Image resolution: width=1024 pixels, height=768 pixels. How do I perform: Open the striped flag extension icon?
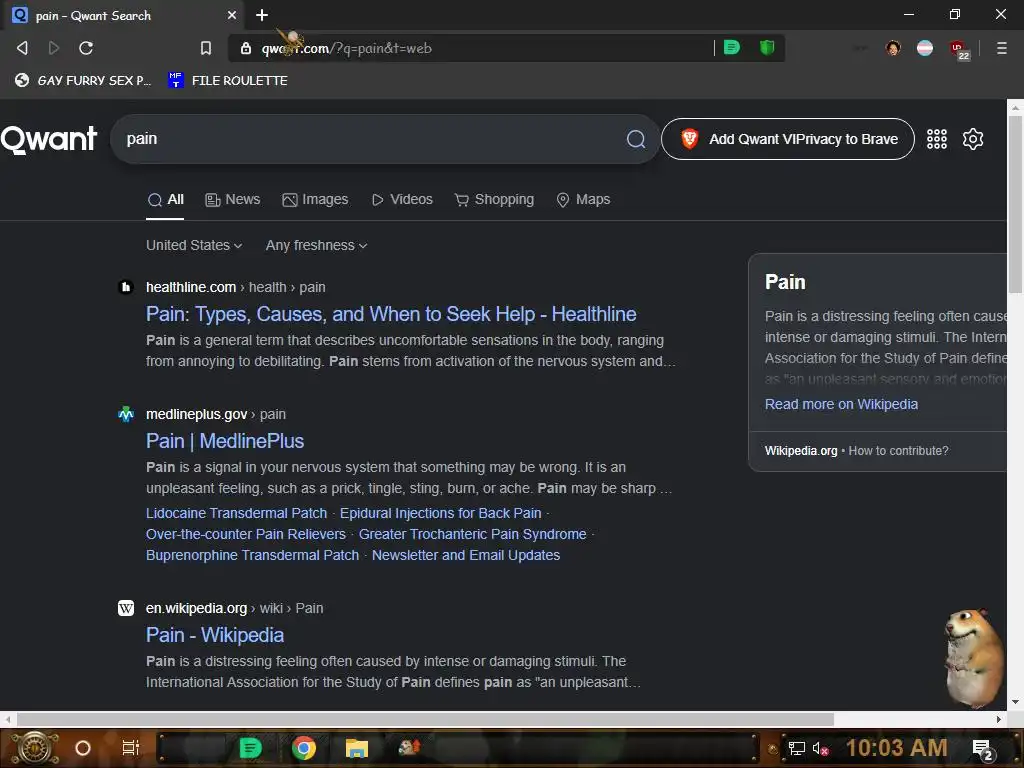click(925, 48)
